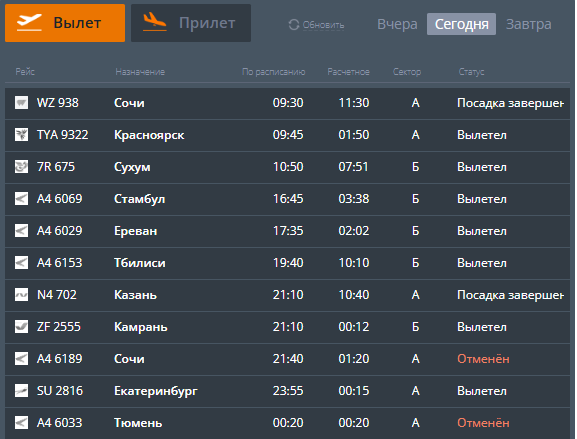Click the cancelled Тюмень flight A4 6033 status

pyautogui.click(x=483, y=423)
